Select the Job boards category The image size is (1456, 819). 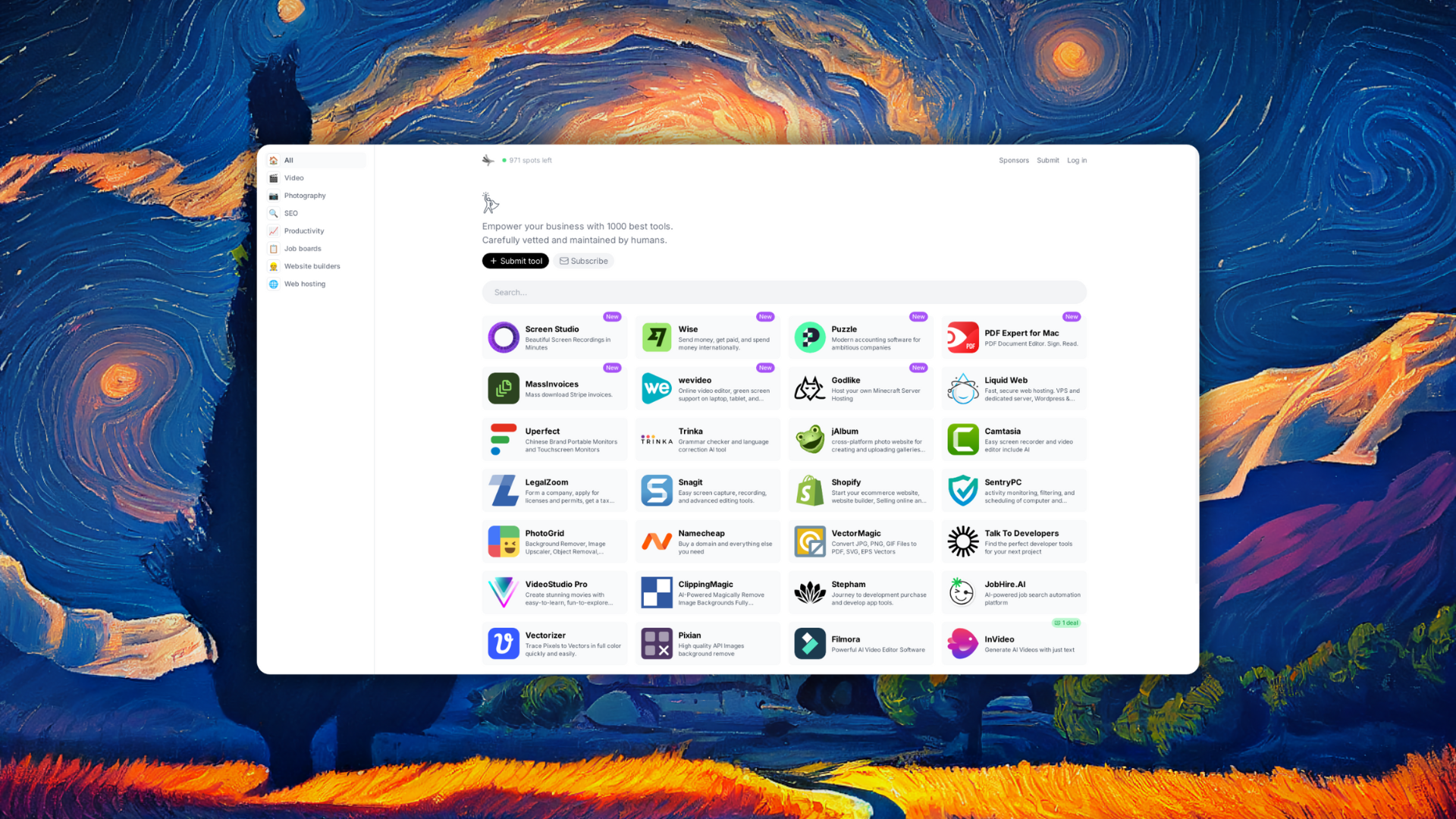pos(316,249)
